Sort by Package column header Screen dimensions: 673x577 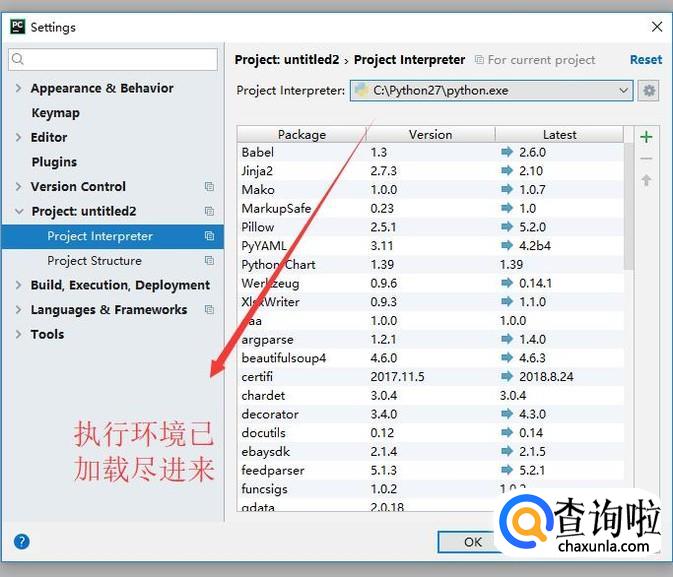pos(302,134)
